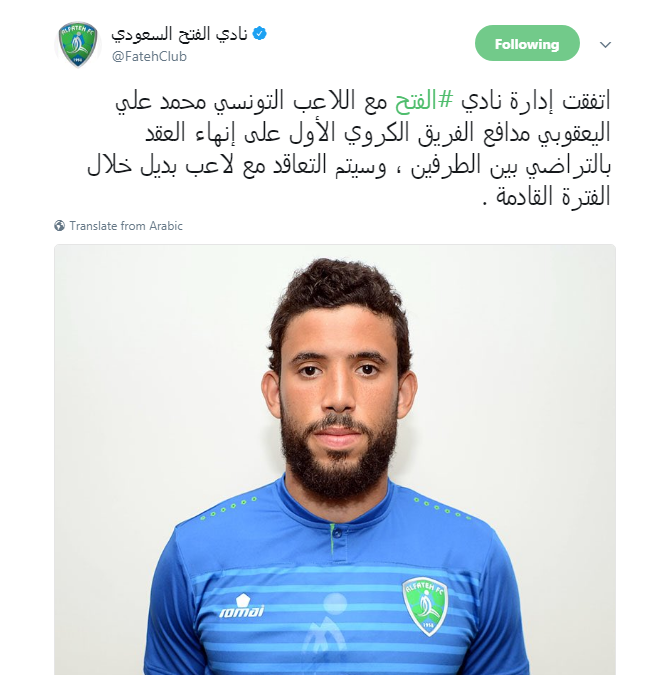Expand the tweet options chevron
Viewport: 664px width, 675px height.
[605, 44]
